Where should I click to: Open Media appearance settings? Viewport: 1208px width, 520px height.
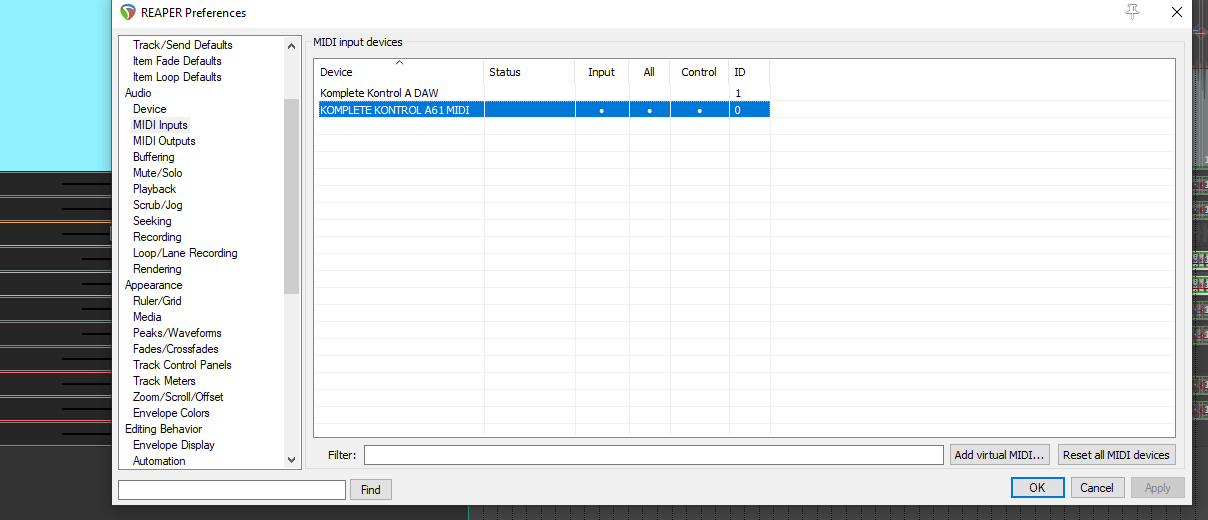(147, 317)
